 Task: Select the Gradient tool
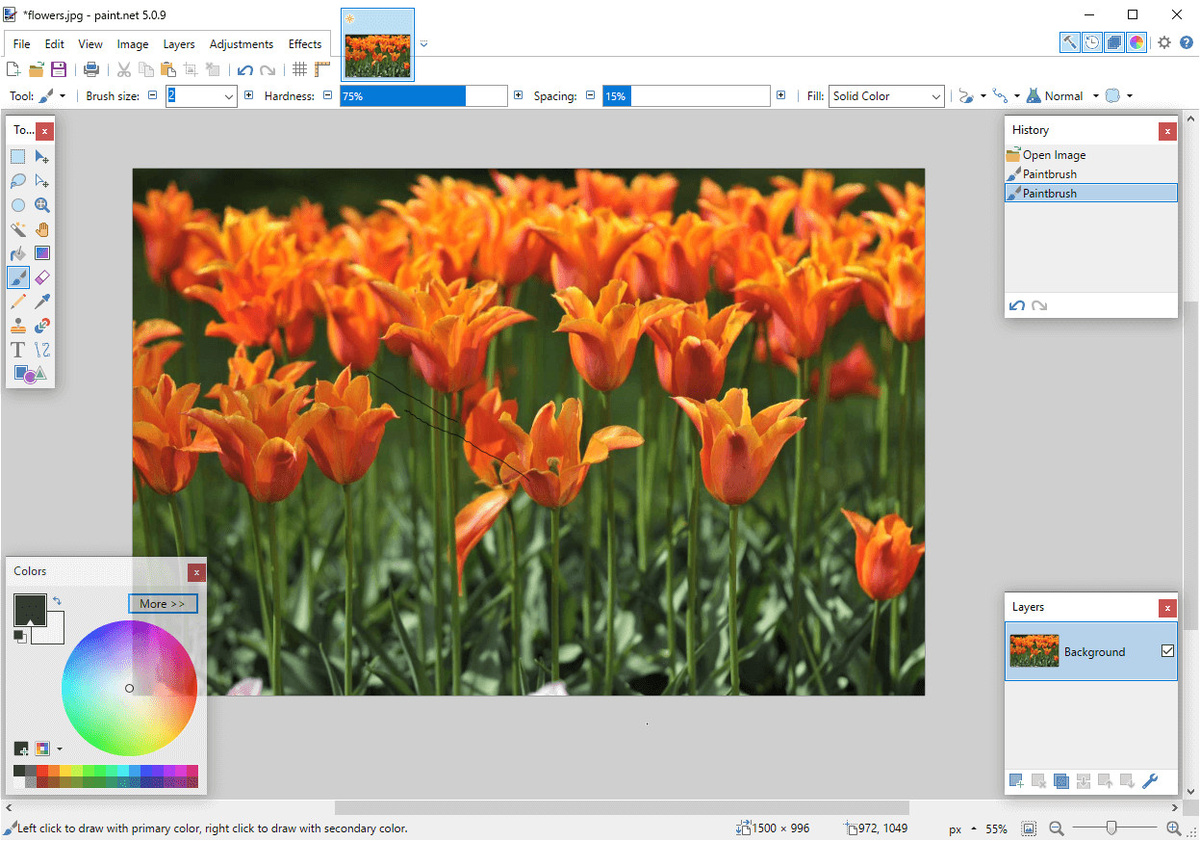(42, 253)
